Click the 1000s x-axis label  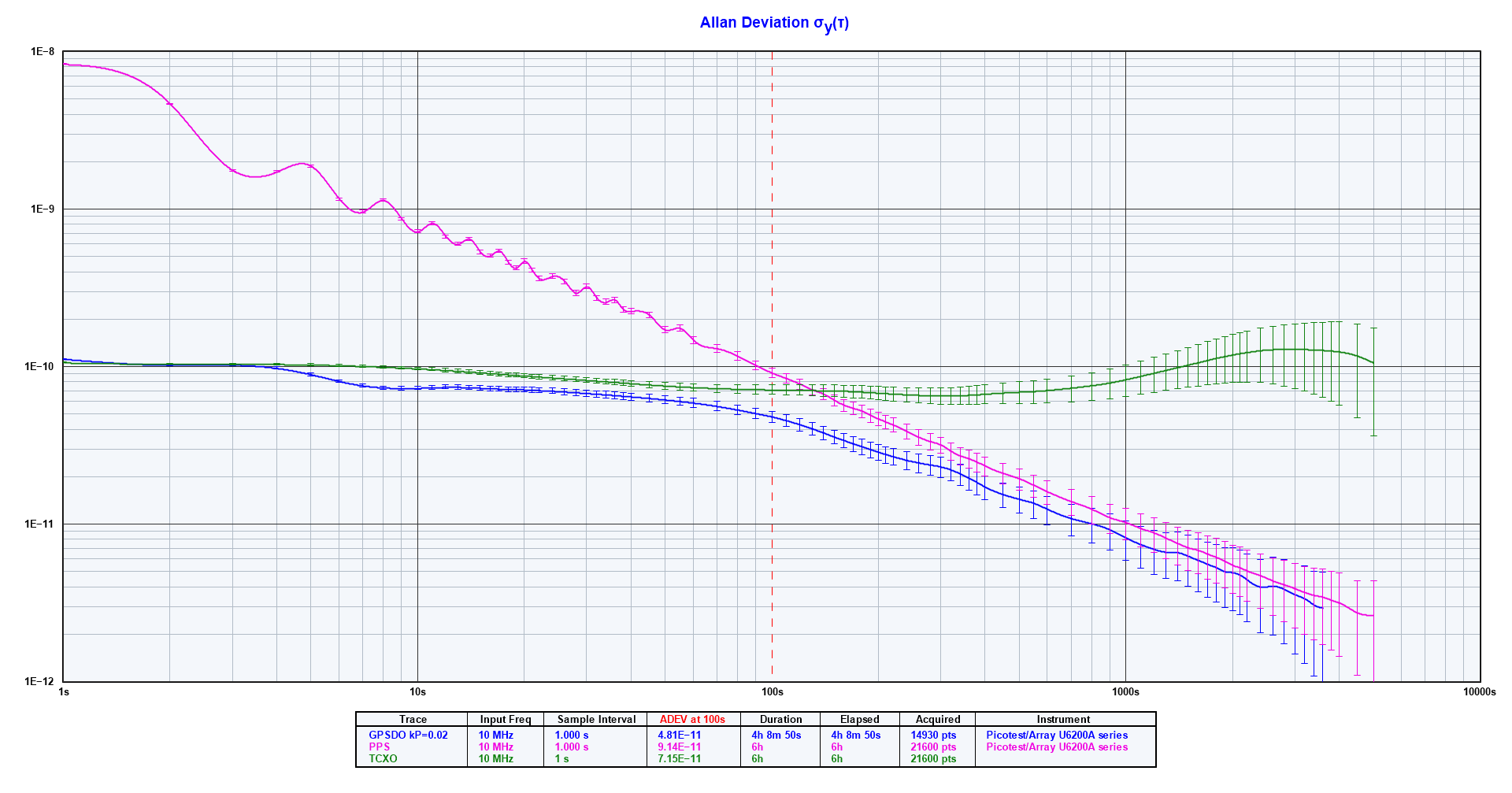[x=1125, y=692]
